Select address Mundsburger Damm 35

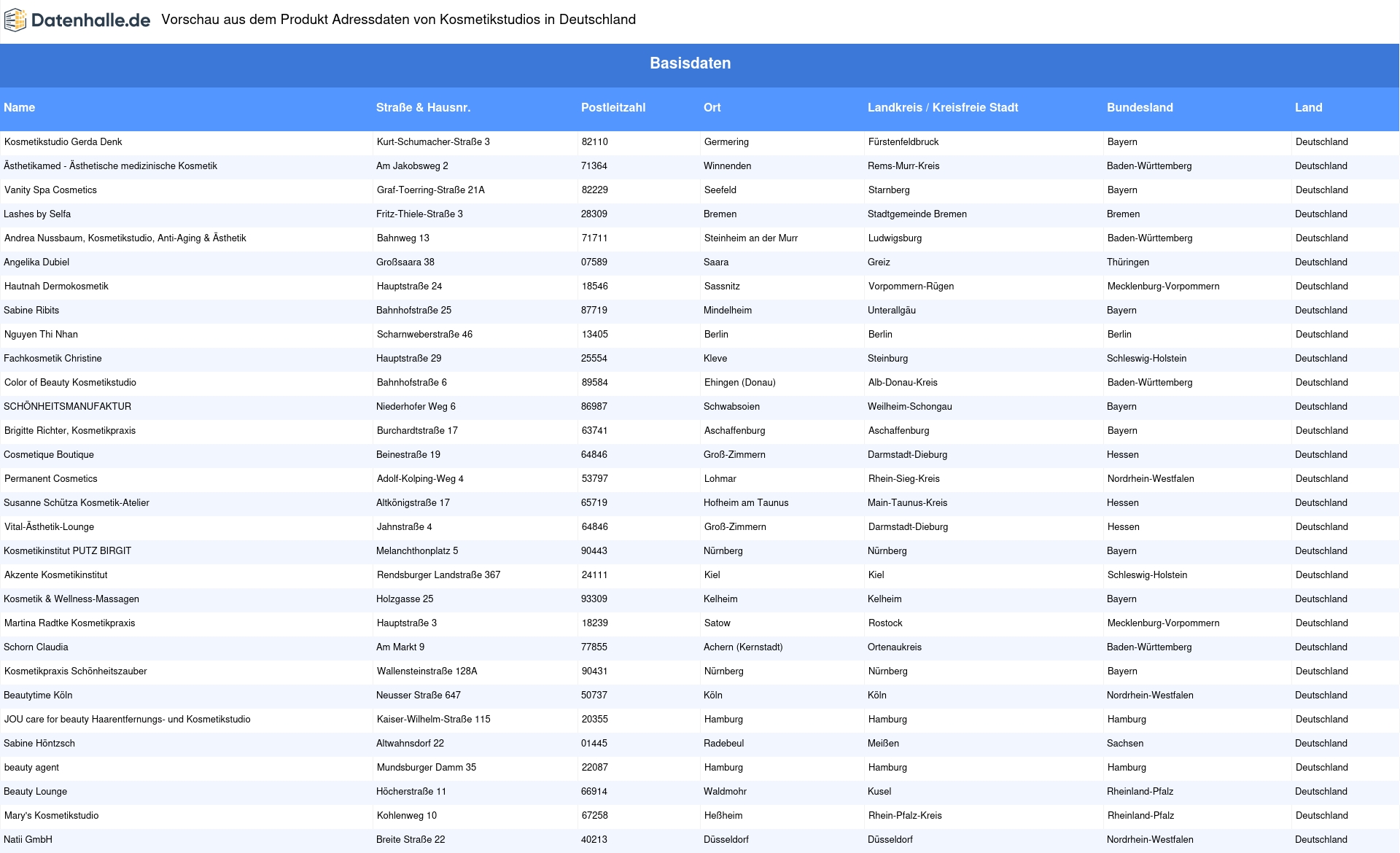click(x=426, y=768)
